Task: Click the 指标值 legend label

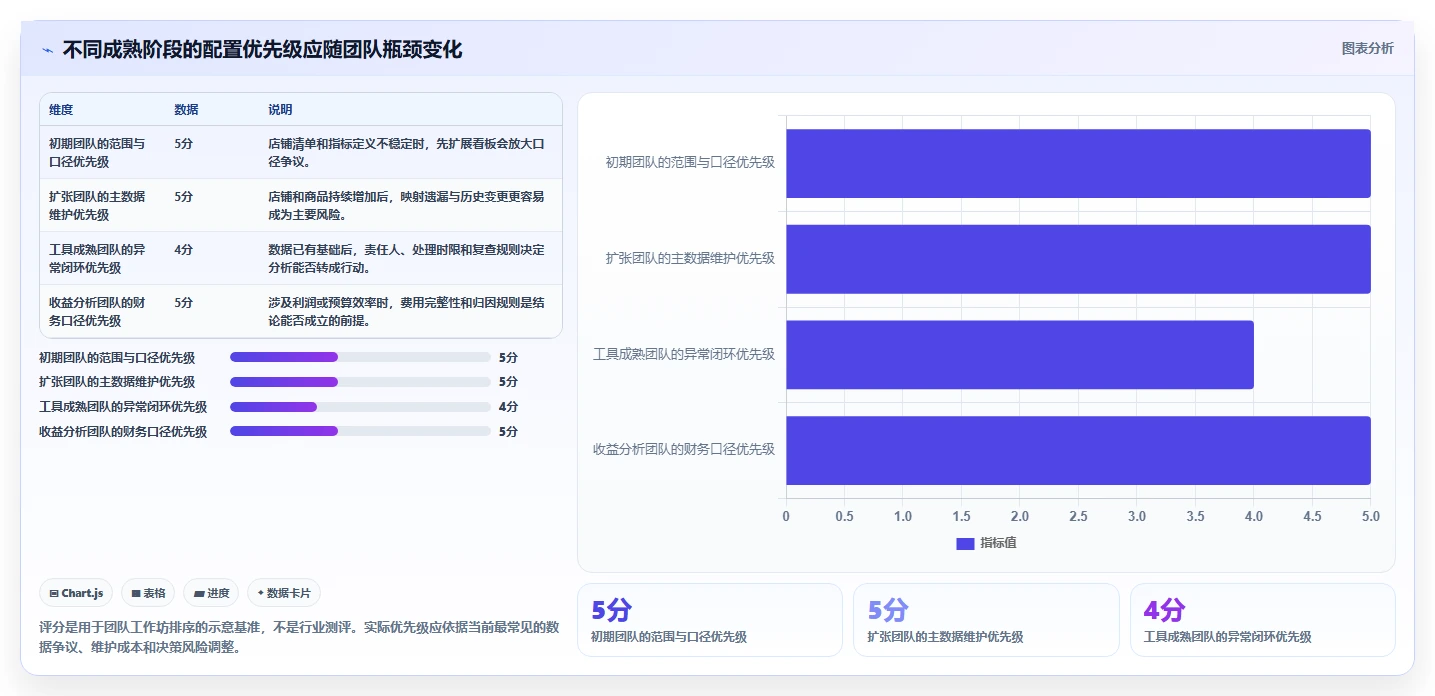Action: click(x=998, y=543)
